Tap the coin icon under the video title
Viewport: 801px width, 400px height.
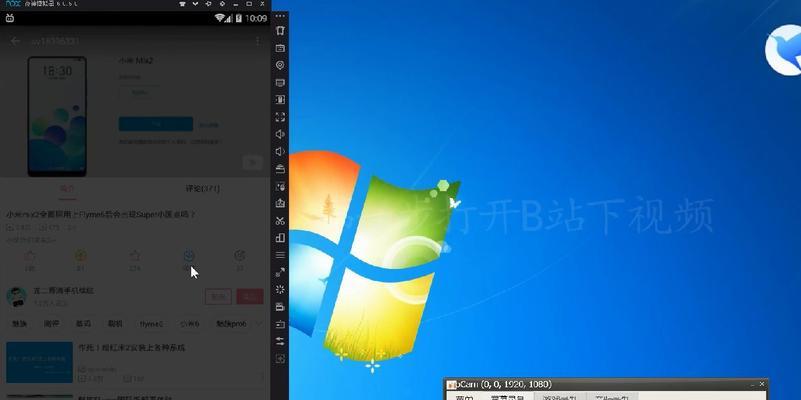pyautogui.click(x=81, y=255)
